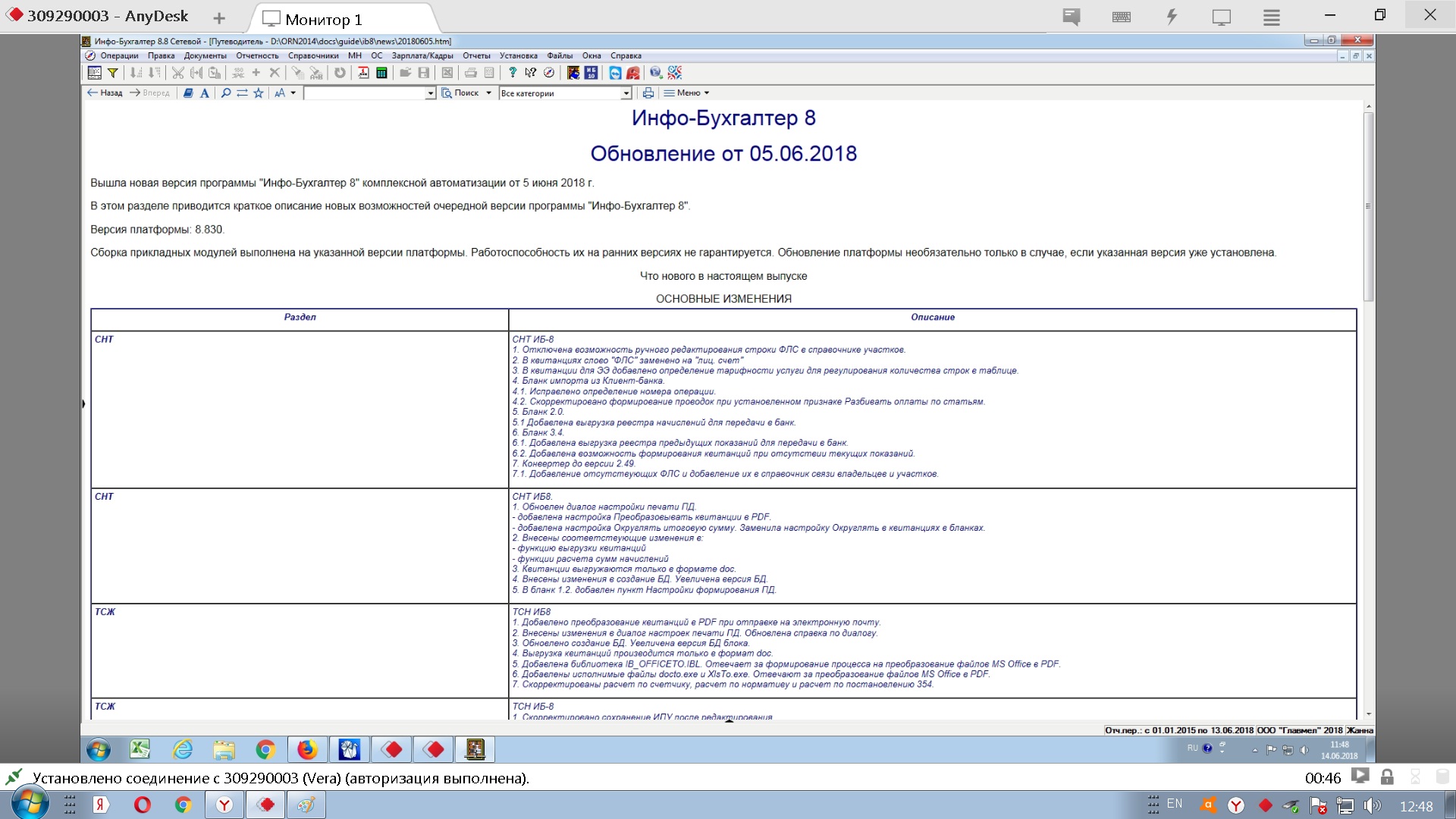Click the Назад back button
This screenshot has width=1456, height=819.
click(x=105, y=93)
